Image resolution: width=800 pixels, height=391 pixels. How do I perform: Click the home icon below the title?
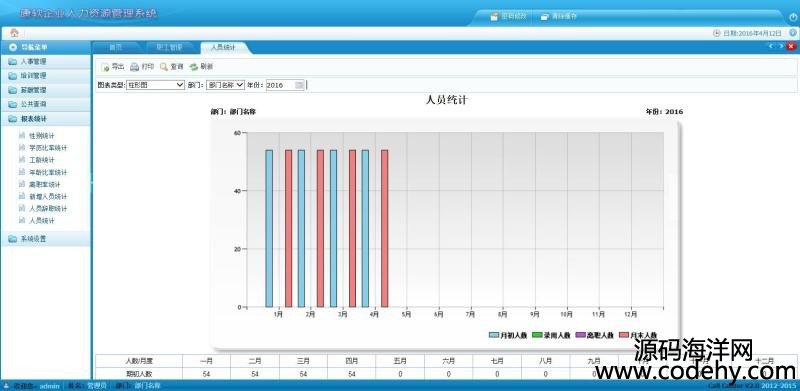click(14, 33)
